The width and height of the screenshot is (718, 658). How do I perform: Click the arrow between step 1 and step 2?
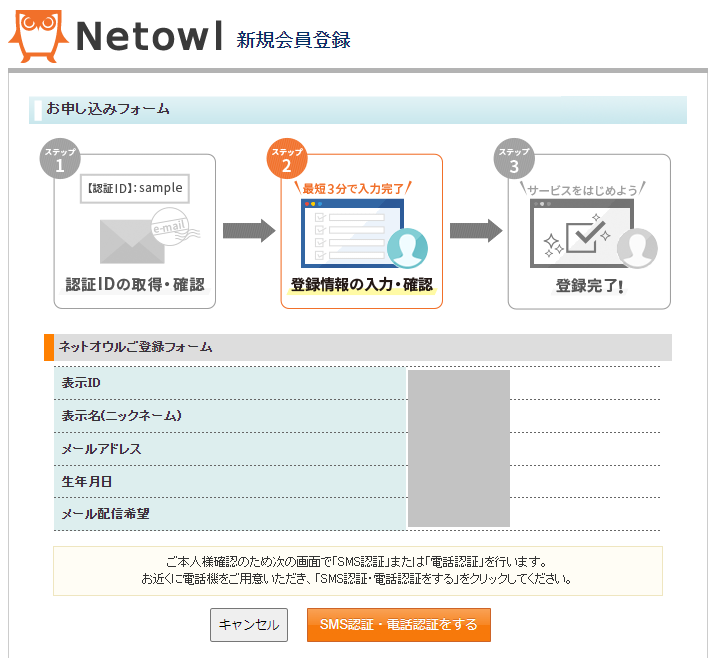249,231
